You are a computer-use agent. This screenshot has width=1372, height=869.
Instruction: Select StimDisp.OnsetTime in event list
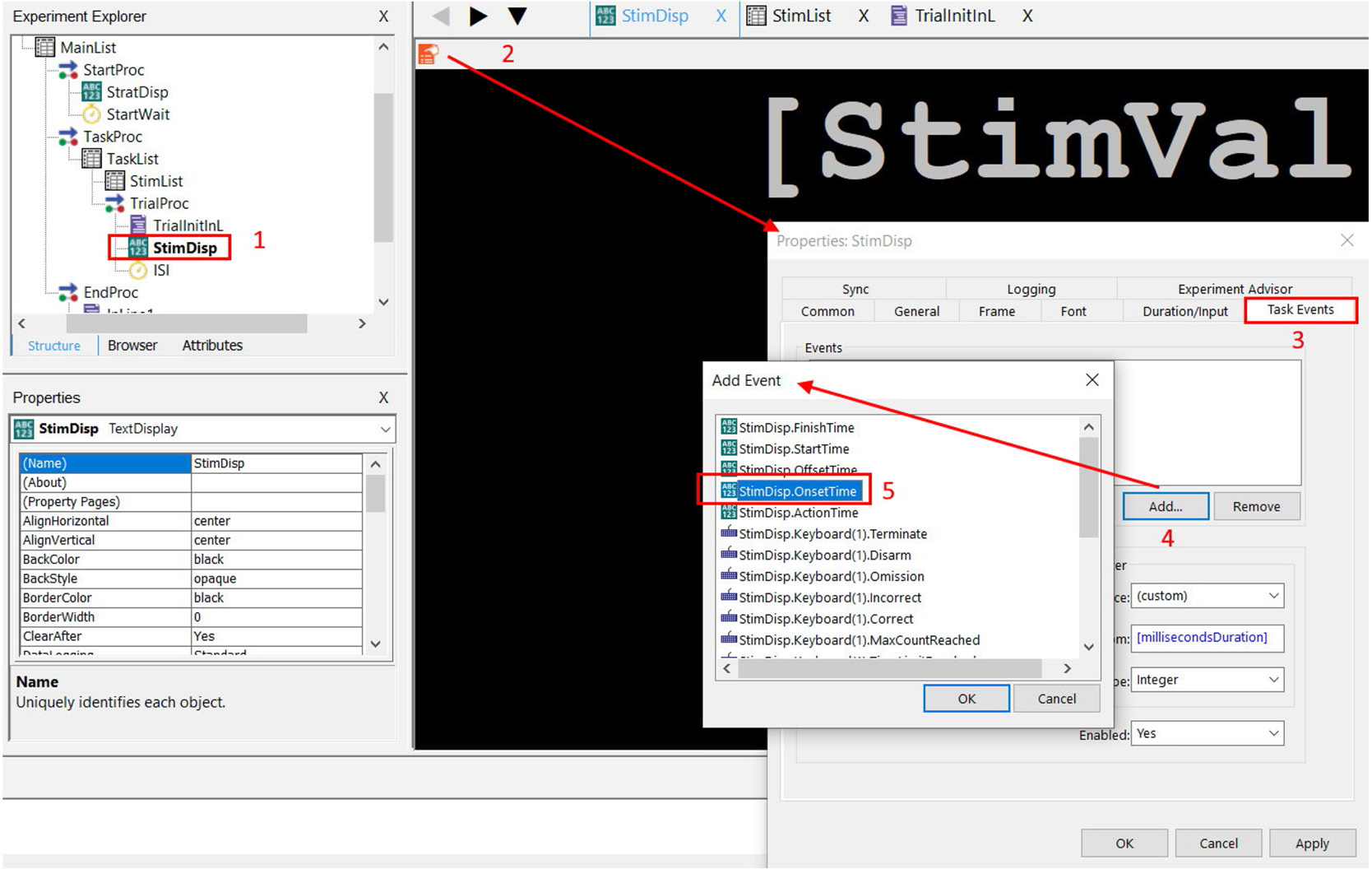(x=797, y=491)
